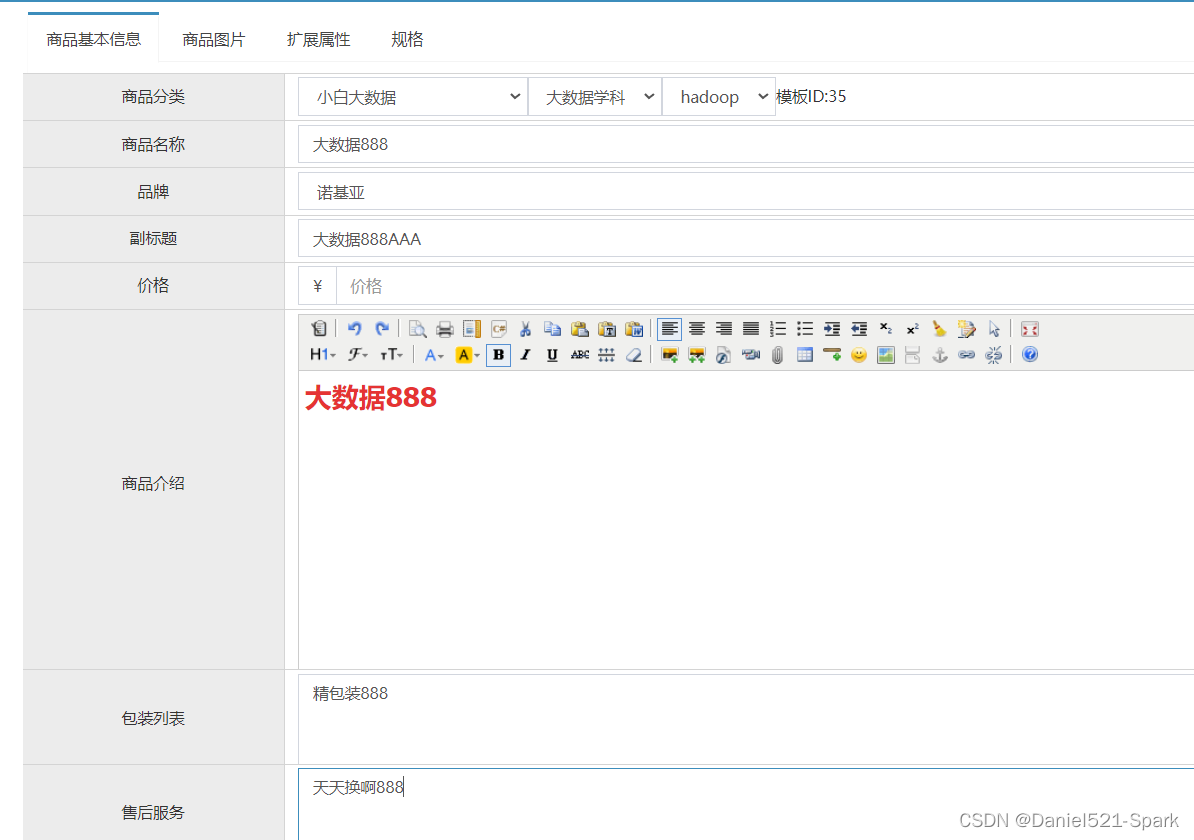1194x840 pixels.
Task: Open the H1 heading format dropdown
Action: pyautogui.click(x=323, y=354)
